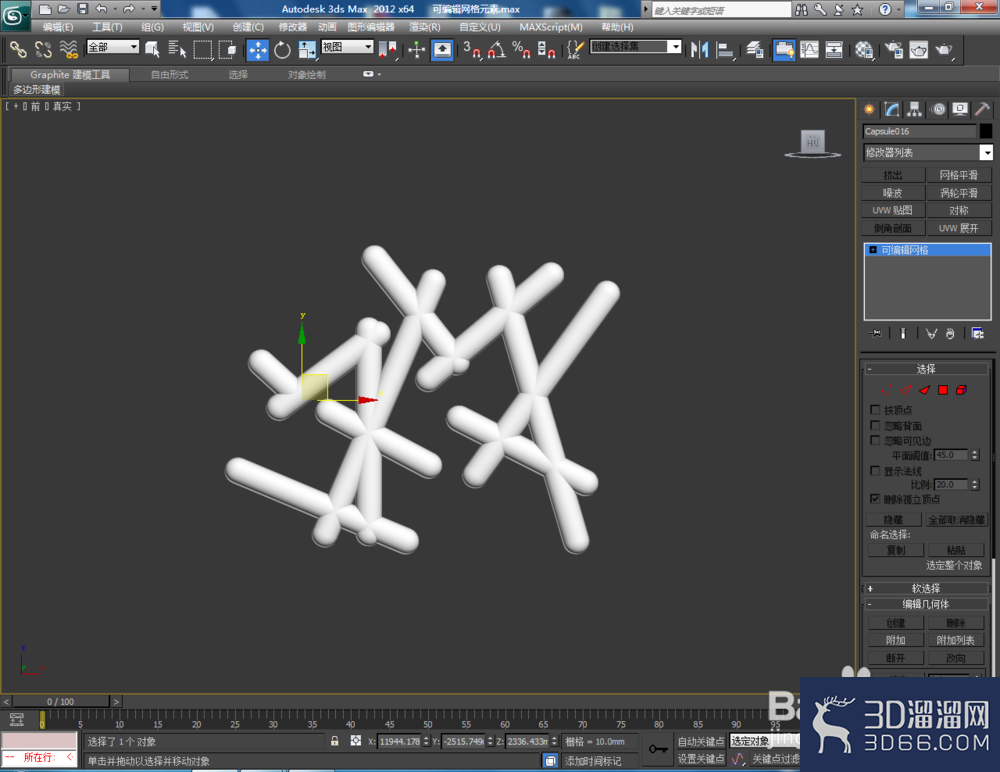Collapse the 选择 rollout

[x=925, y=369]
